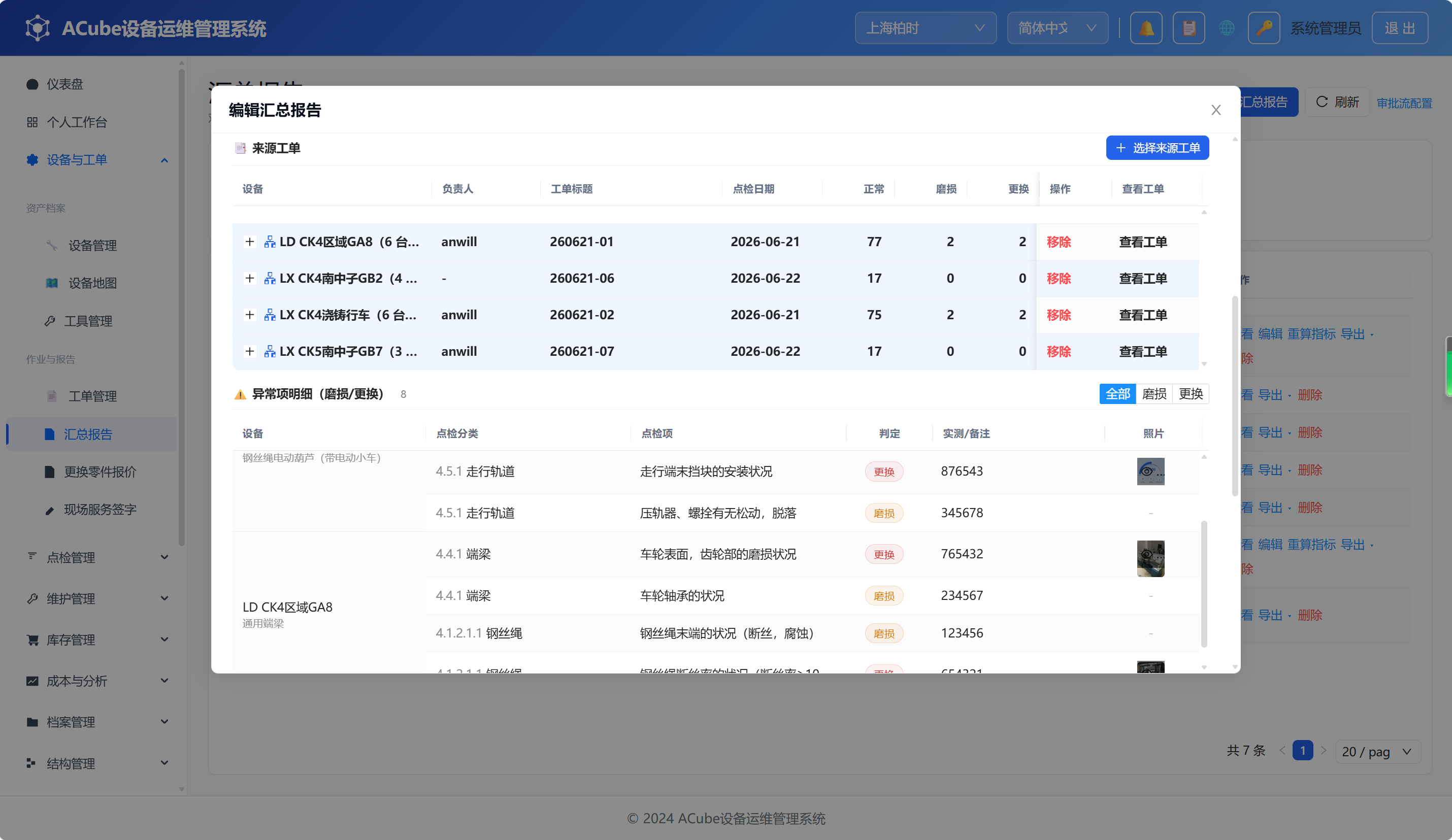
Task: Expand the LX CK5南中子GB7 source row
Action: (x=249, y=351)
